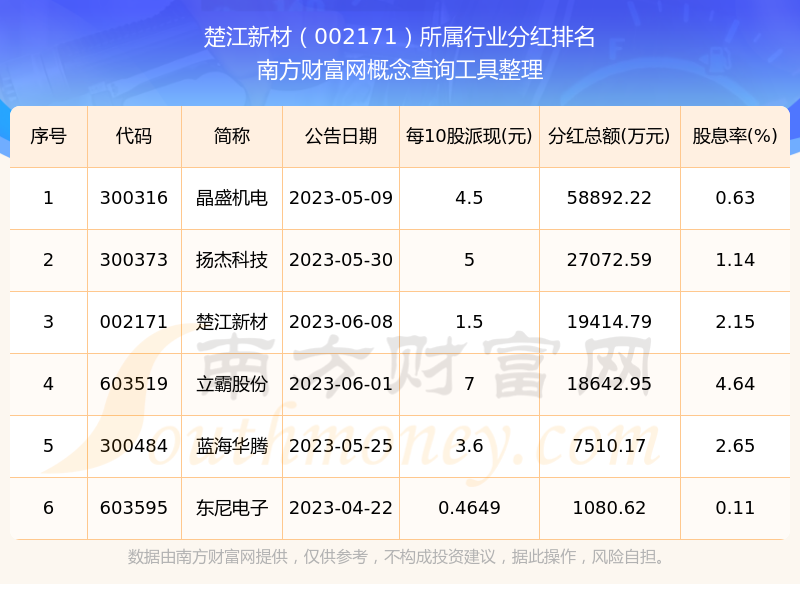This screenshot has height=606, width=800.
Task: Click the yield value 0.63
Action: pos(735,198)
